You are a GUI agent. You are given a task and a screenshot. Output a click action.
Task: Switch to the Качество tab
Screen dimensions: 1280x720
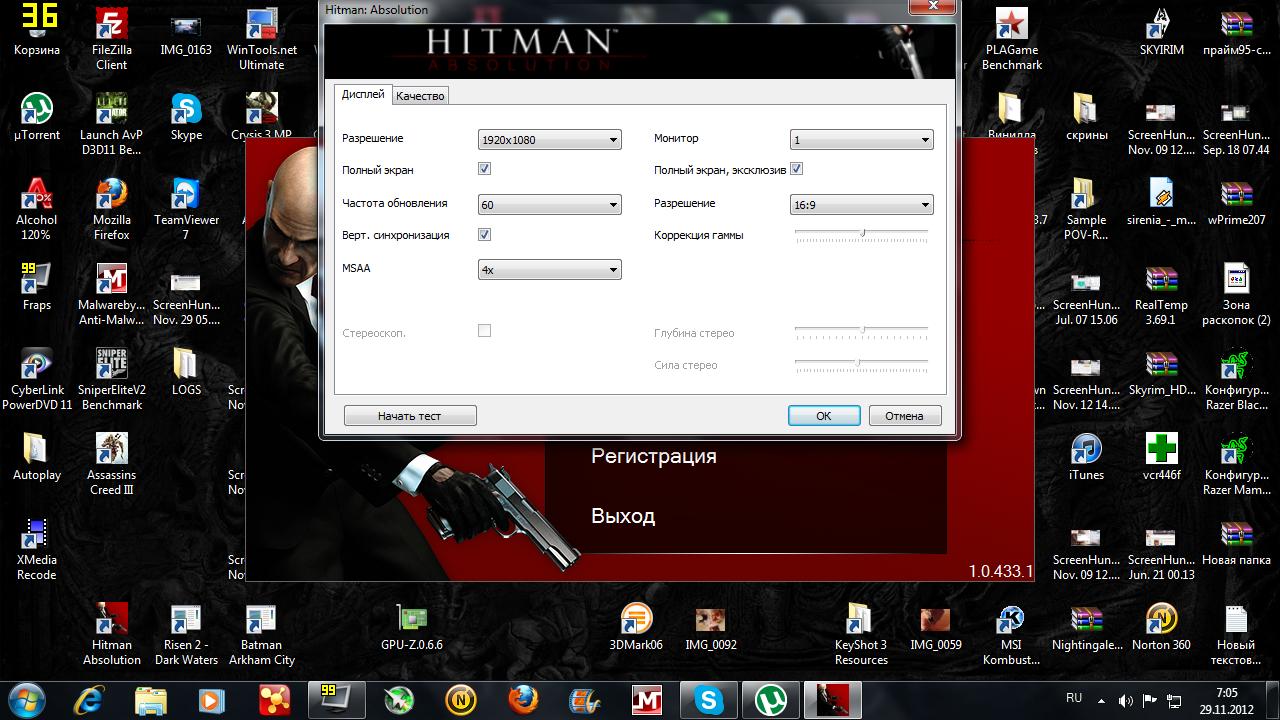pos(420,96)
